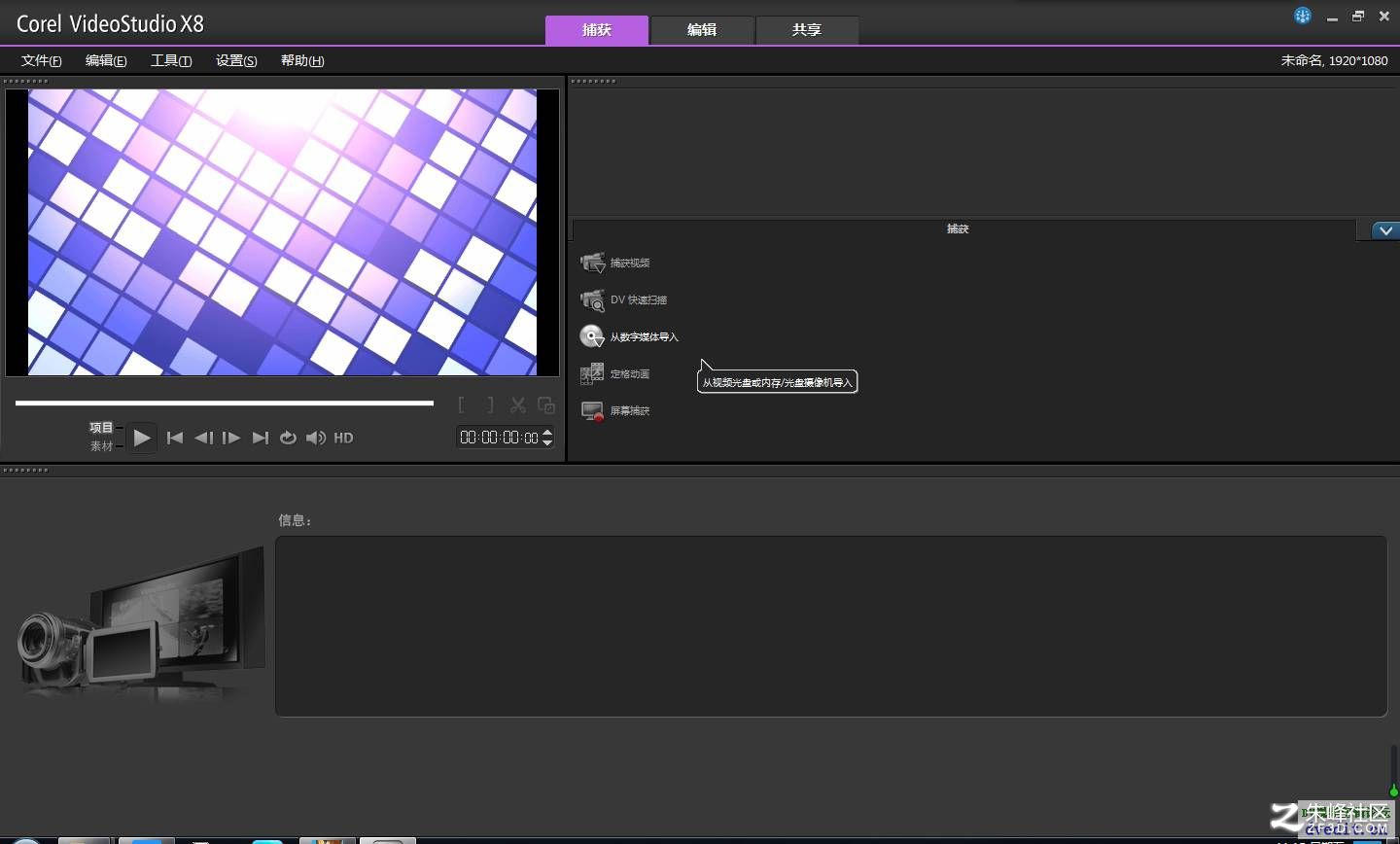This screenshot has height=844, width=1400.
Task: Select the DV 快速扫描 option label
Action: (x=639, y=299)
